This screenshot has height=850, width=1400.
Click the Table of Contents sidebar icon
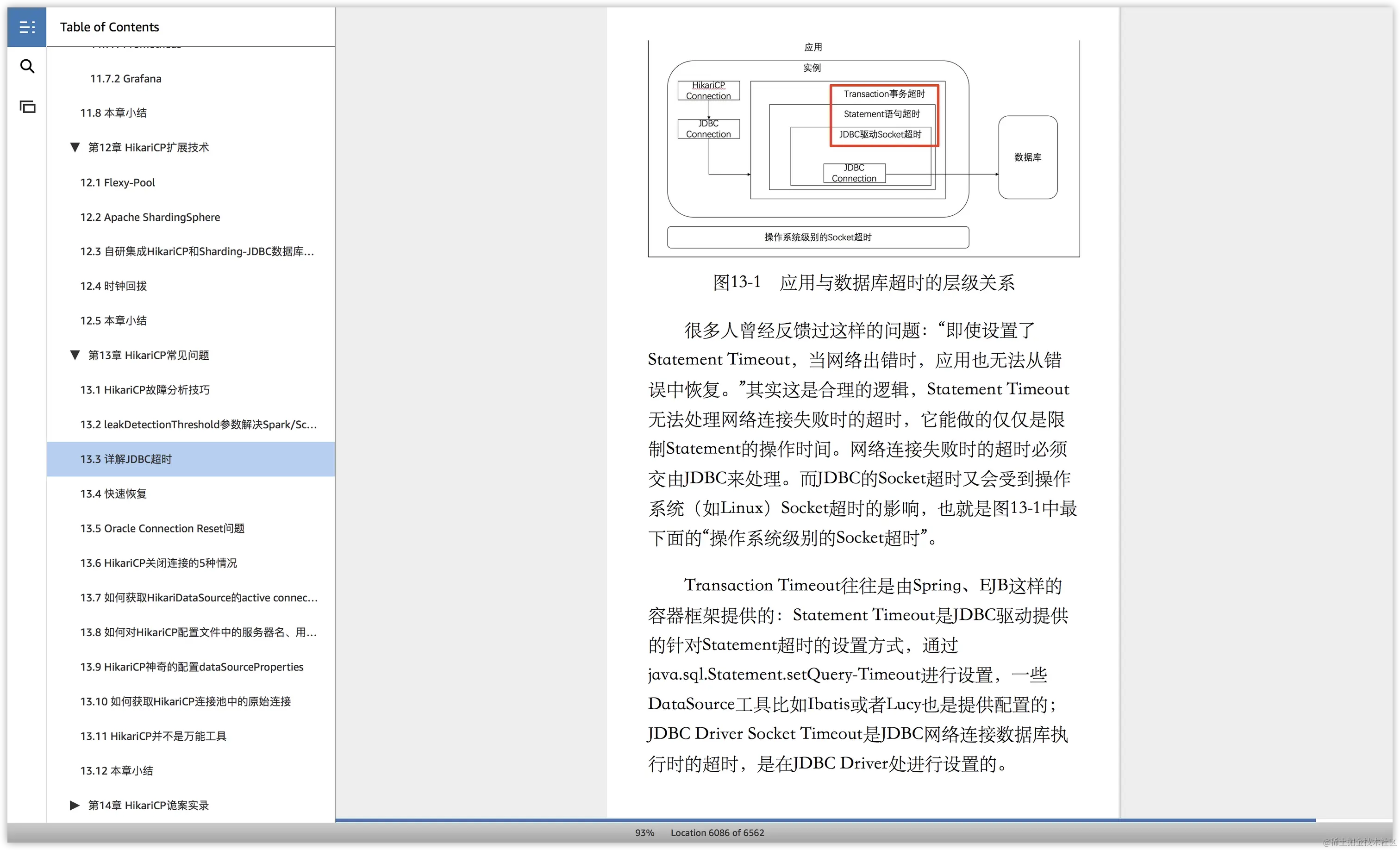point(27,27)
